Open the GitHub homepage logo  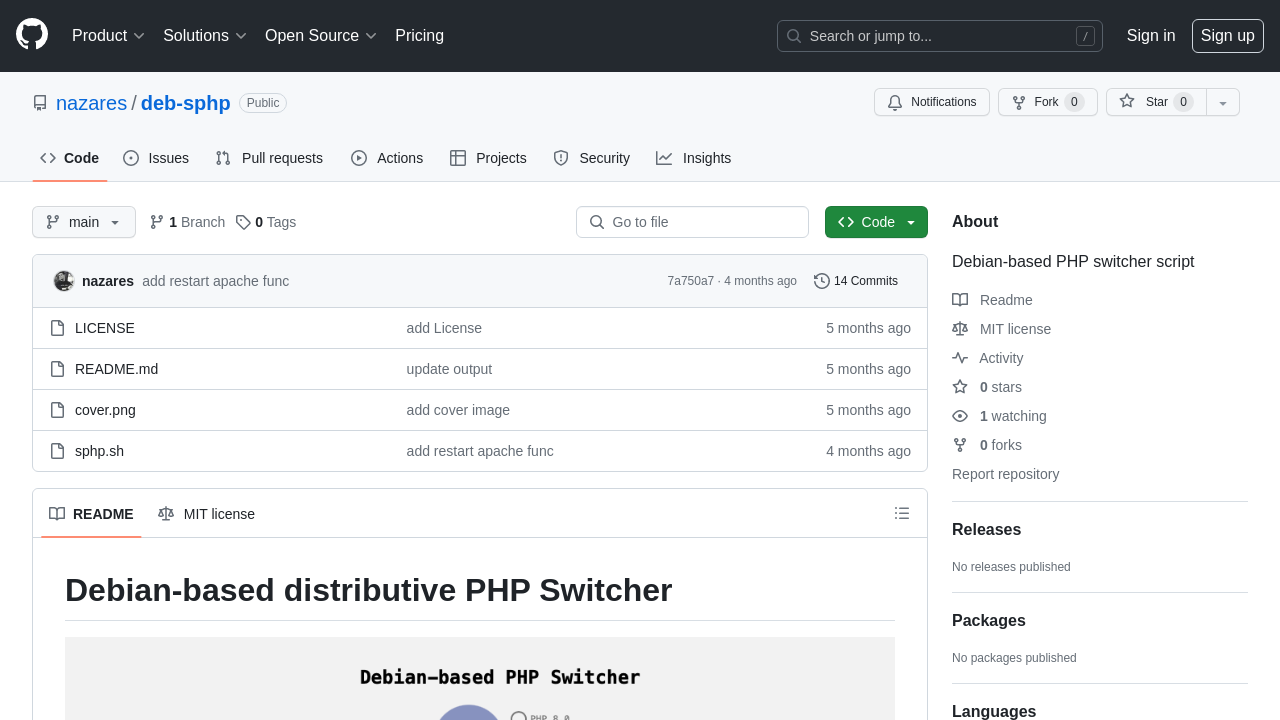(x=32, y=35)
